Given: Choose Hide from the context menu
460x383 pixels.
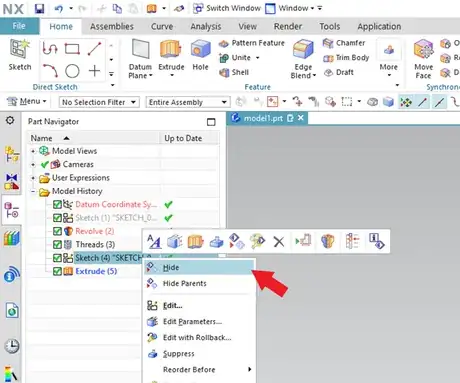Looking at the screenshot, I should (200, 267).
